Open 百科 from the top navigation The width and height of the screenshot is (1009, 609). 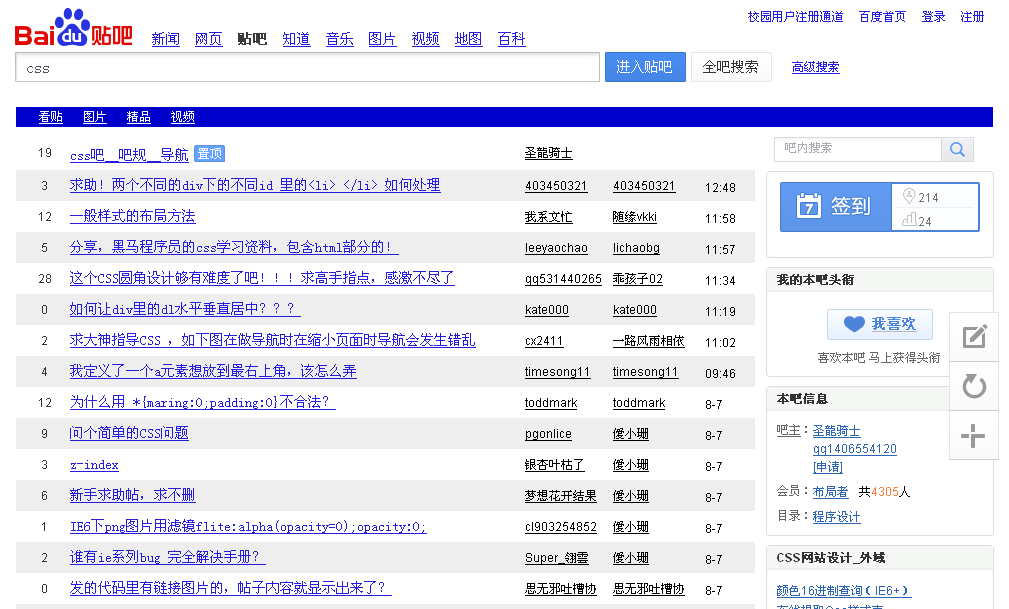[511, 38]
